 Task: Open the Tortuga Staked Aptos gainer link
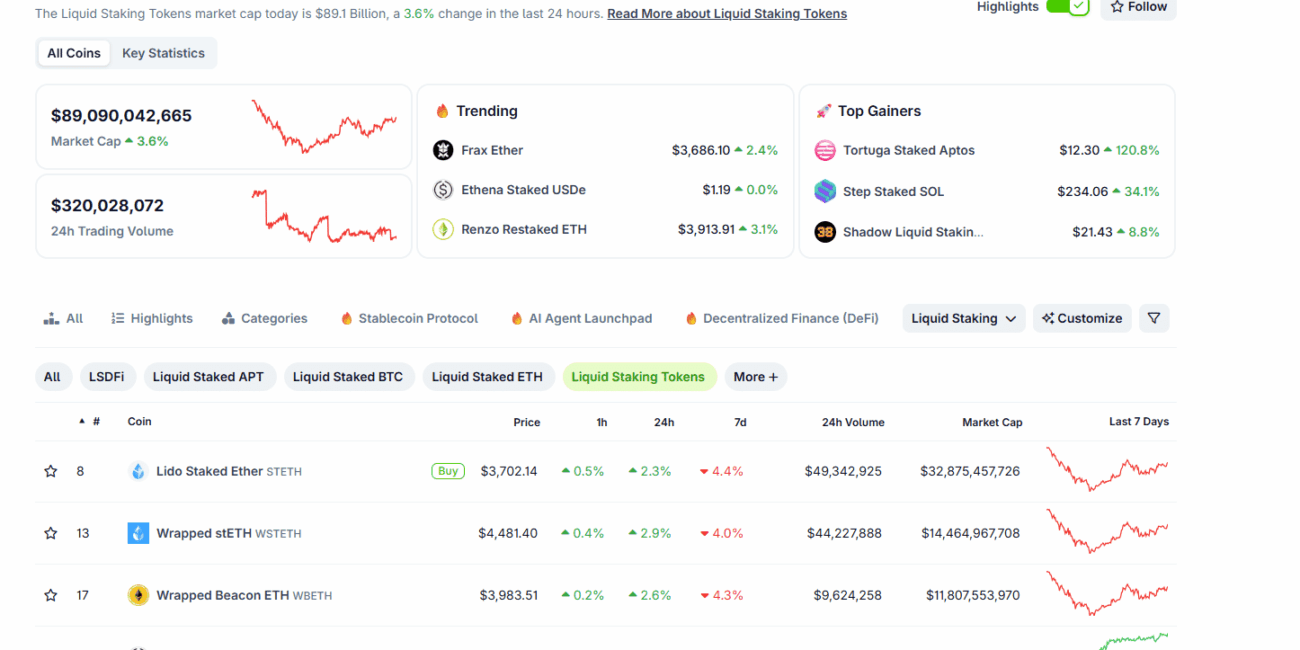pos(909,150)
